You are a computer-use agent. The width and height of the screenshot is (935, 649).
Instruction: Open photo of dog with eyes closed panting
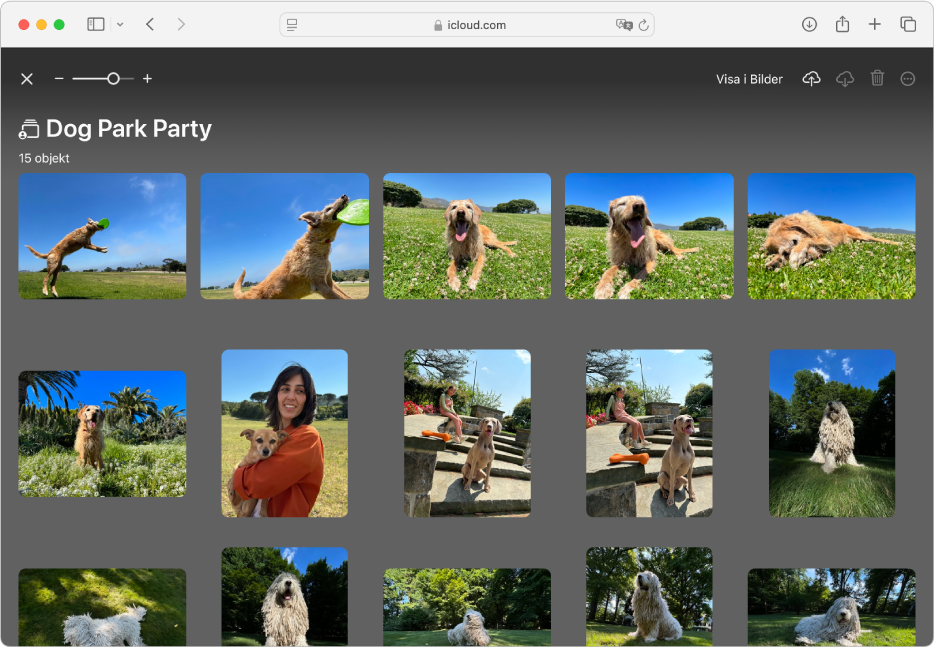649,236
